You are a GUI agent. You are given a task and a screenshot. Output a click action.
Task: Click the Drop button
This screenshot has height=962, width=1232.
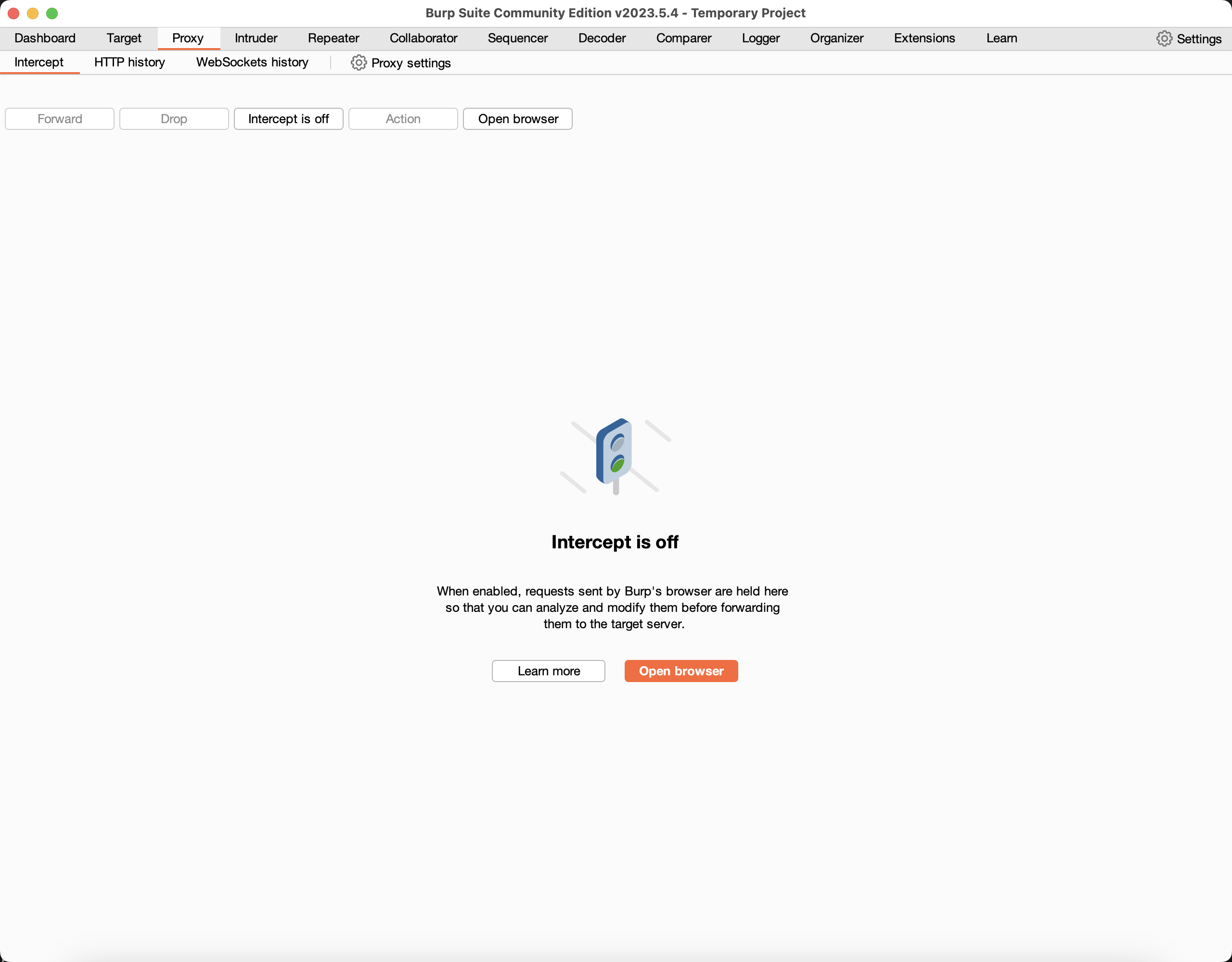point(174,119)
